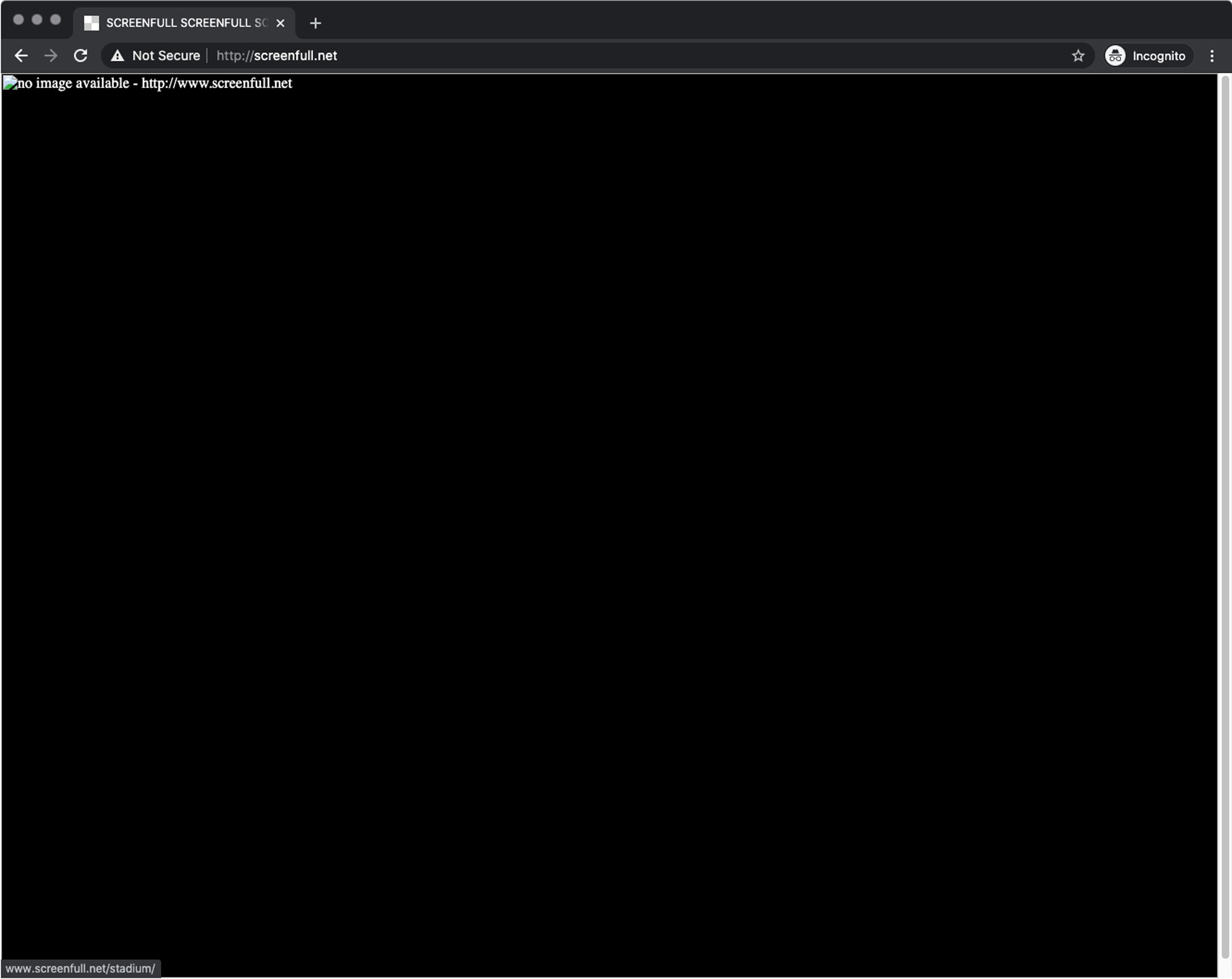This screenshot has width=1232, height=979.
Task: Click the broken image placeholder icon
Action: (x=10, y=83)
